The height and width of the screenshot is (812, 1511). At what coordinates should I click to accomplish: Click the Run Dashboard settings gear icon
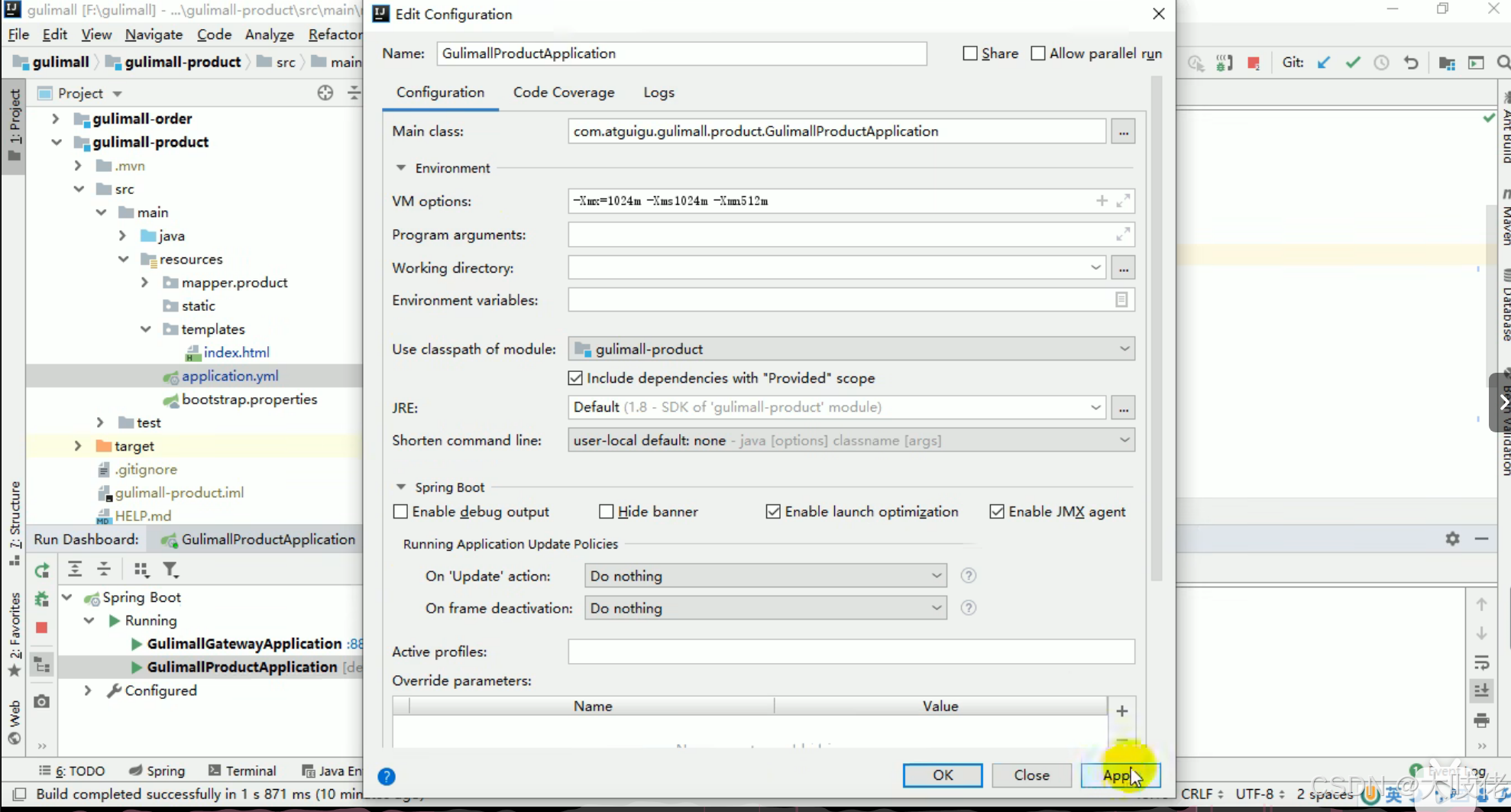click(x=1453, y=539)
